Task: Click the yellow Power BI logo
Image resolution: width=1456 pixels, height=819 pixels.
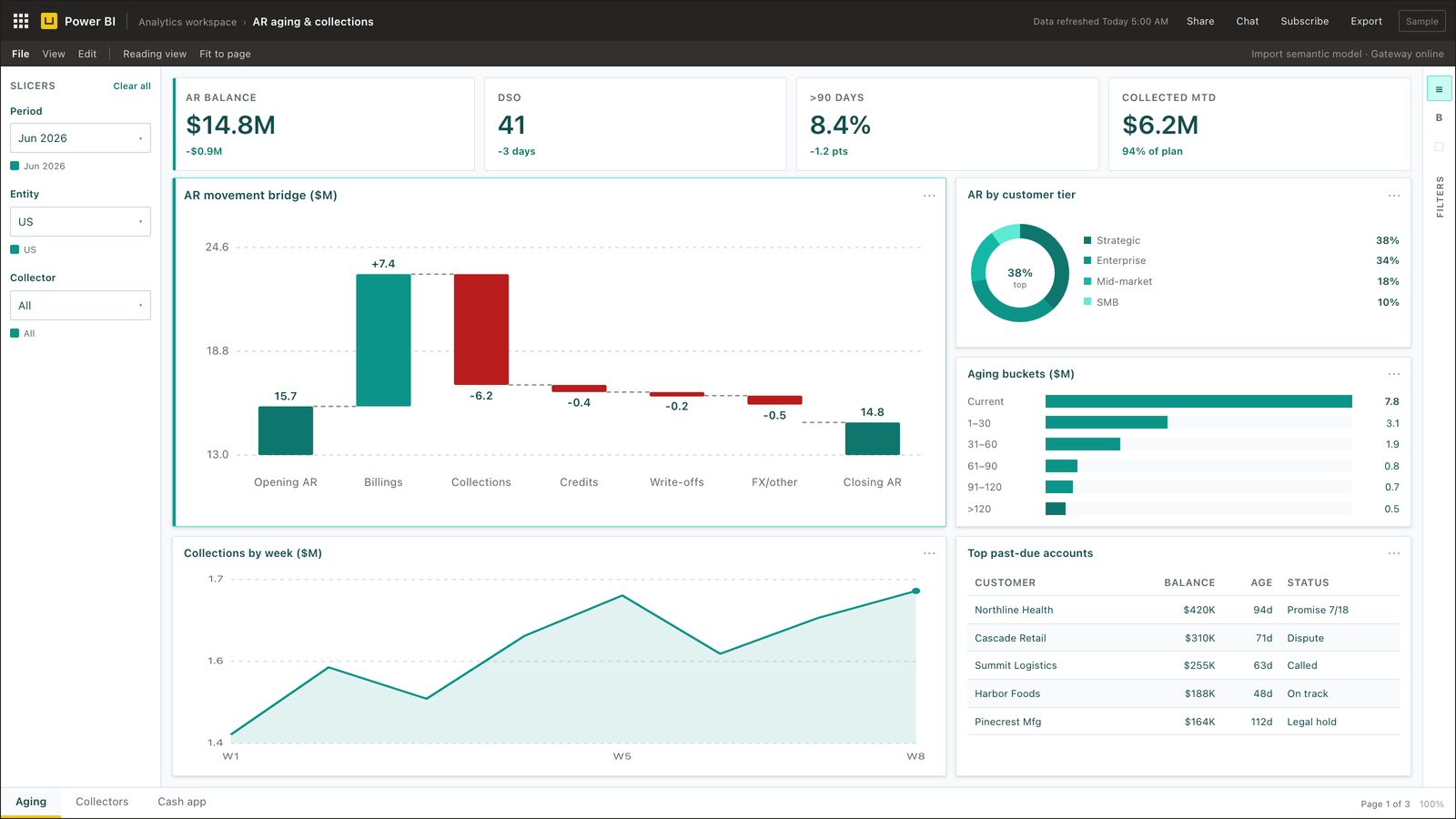Action: pos(49,21)
